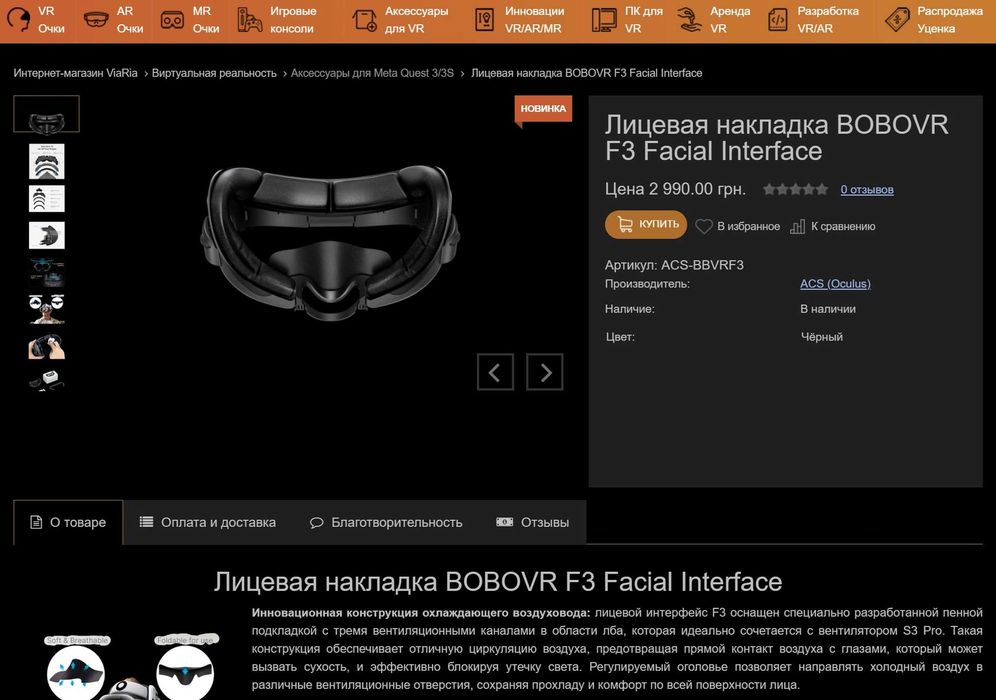996x700 pixels.
Task: Click the document icon on О товаре tab
Action: coord(36,522)
